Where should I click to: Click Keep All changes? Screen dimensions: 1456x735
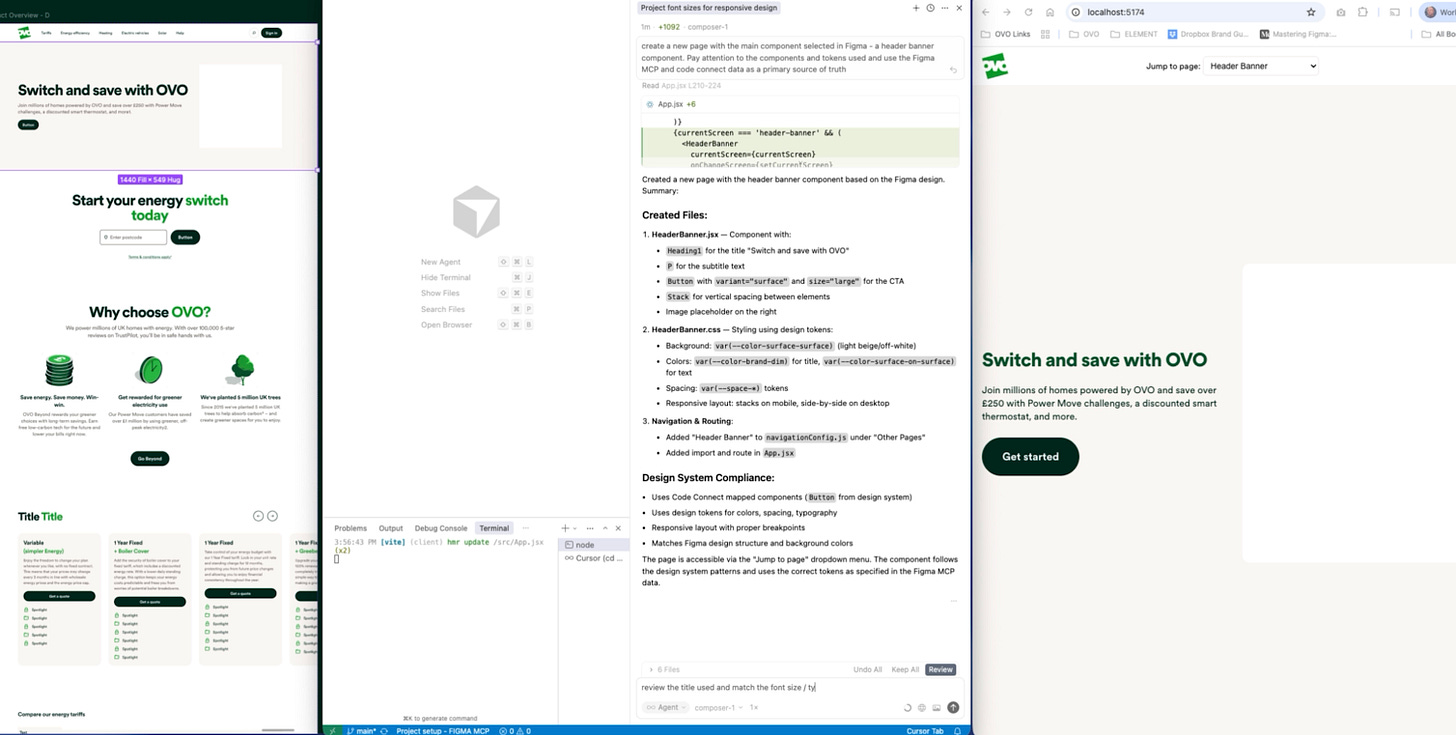click(905, 669)
